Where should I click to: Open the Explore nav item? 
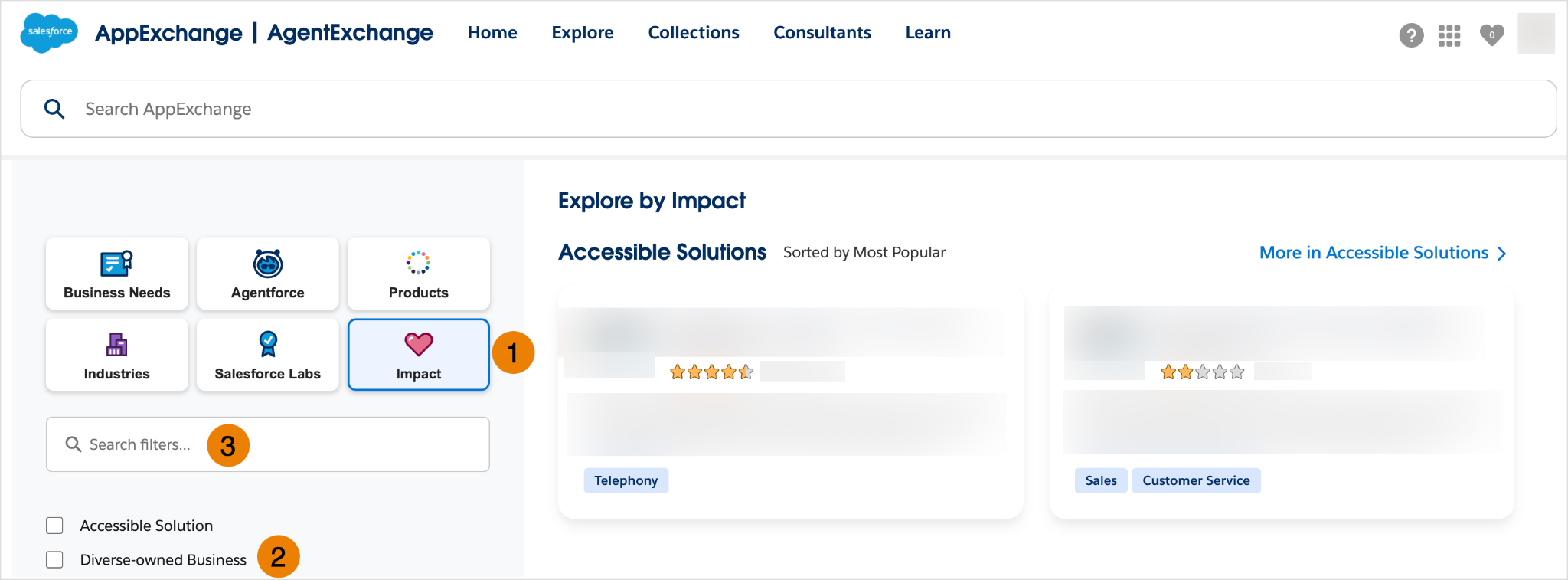tap(583, 33)
